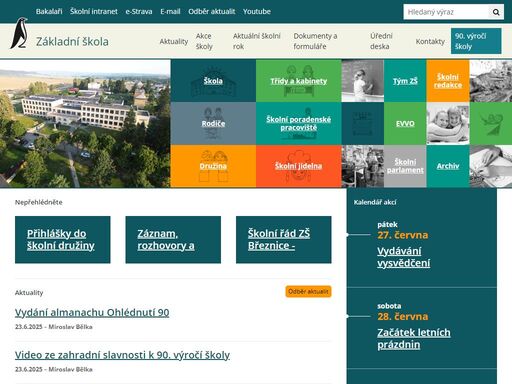Click the aerial school building photo
The height and width of the screenshot is (384, 512).
click(x=85, y=123)
